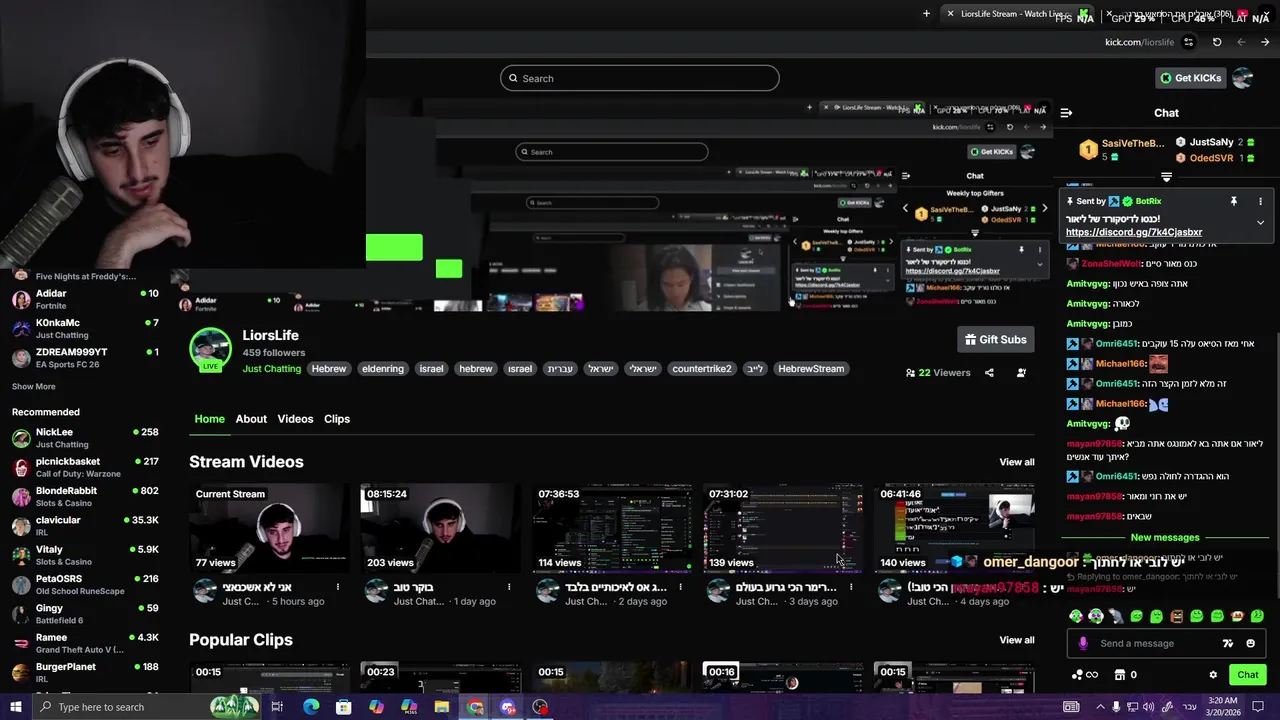
Task: Share the LiorsLife channel
Action: (989, 373)
